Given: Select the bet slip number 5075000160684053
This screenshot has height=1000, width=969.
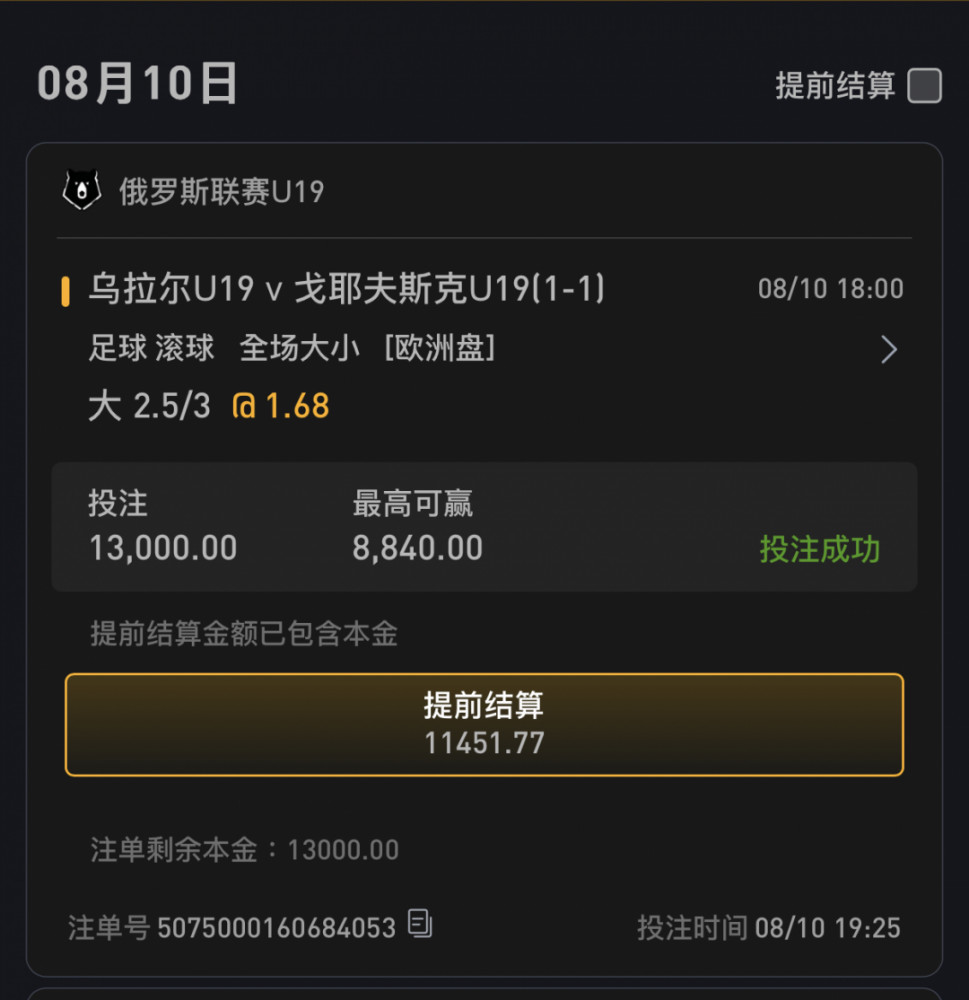Looking at the screenshot, I should tap(276, 928).
